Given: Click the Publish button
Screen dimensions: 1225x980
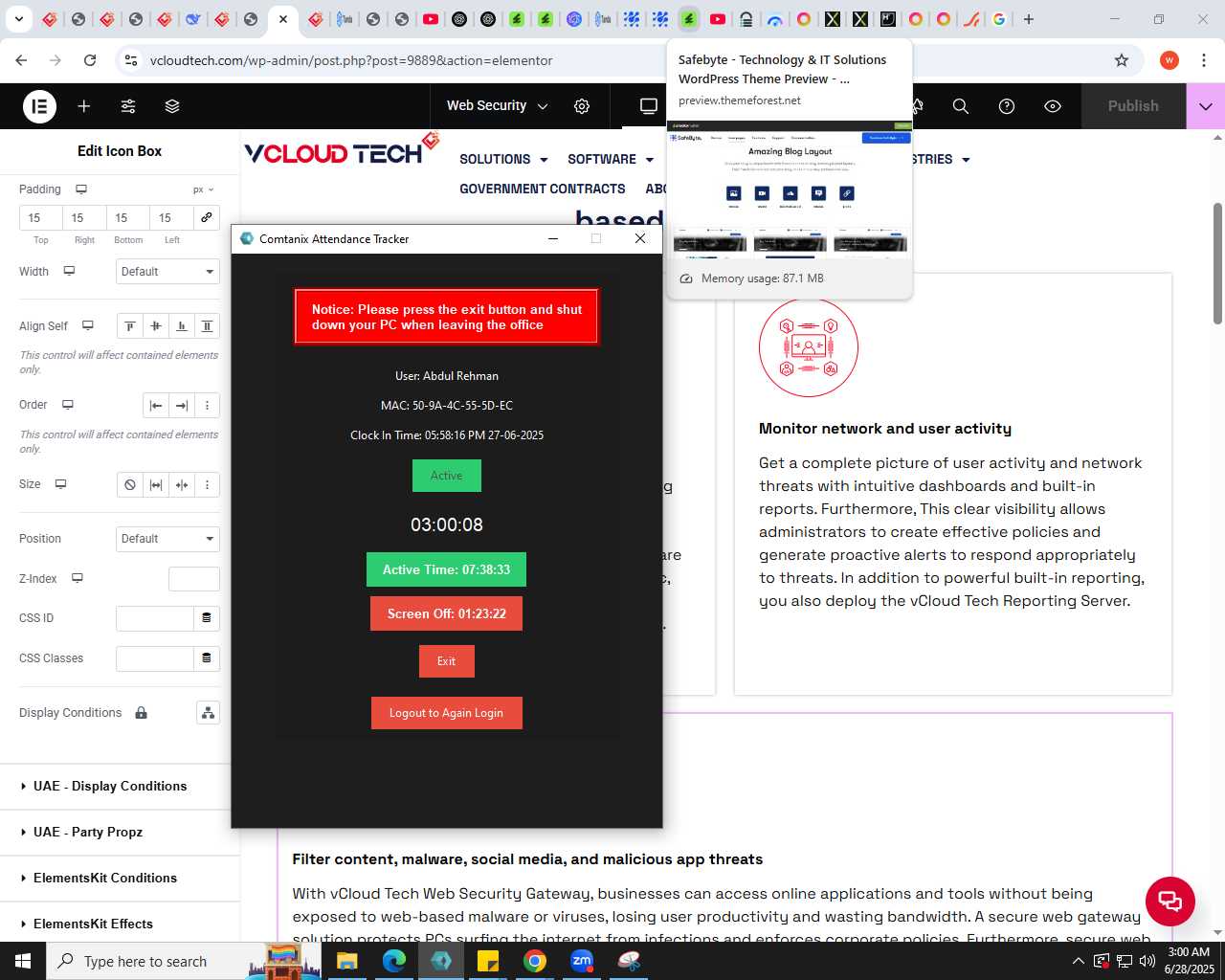Looking at the screenshot, I should point(1133,106).
